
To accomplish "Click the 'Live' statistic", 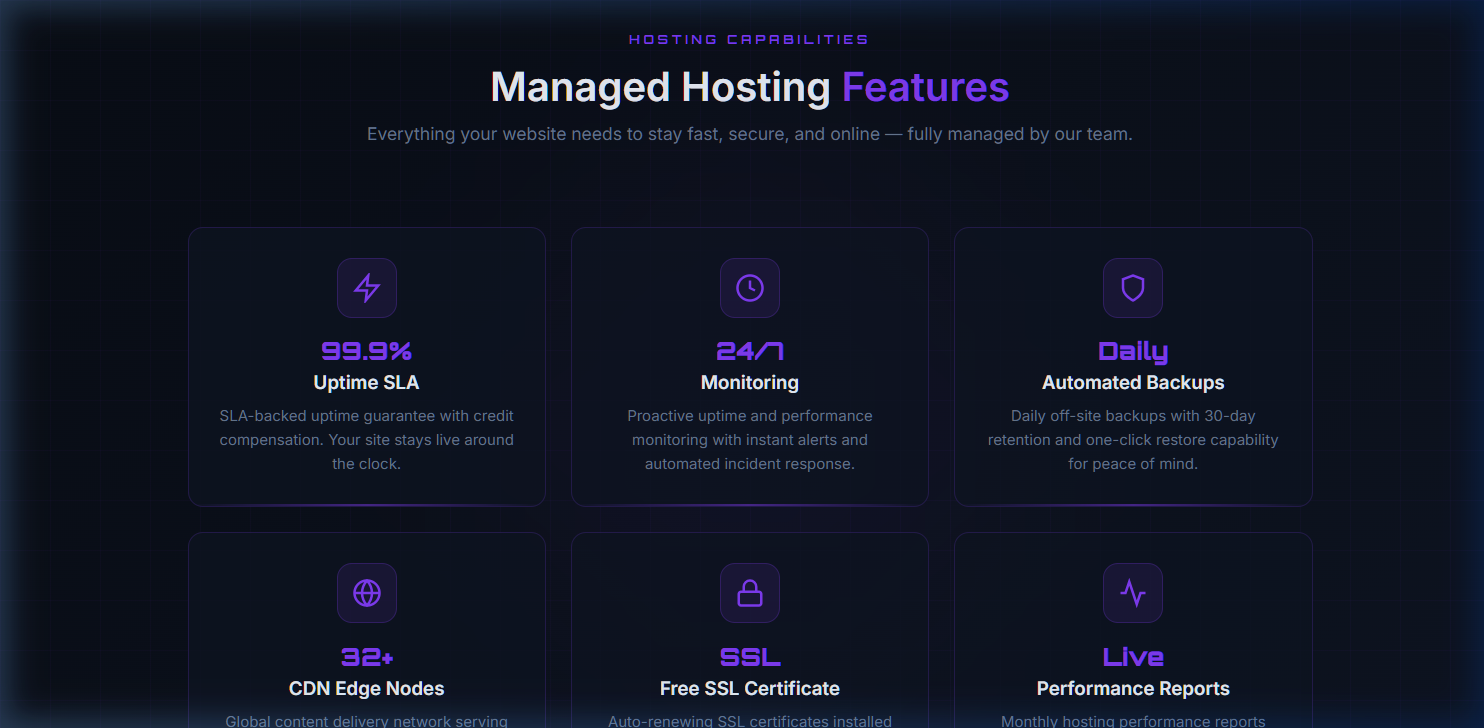I will (x=1133, y=657).
